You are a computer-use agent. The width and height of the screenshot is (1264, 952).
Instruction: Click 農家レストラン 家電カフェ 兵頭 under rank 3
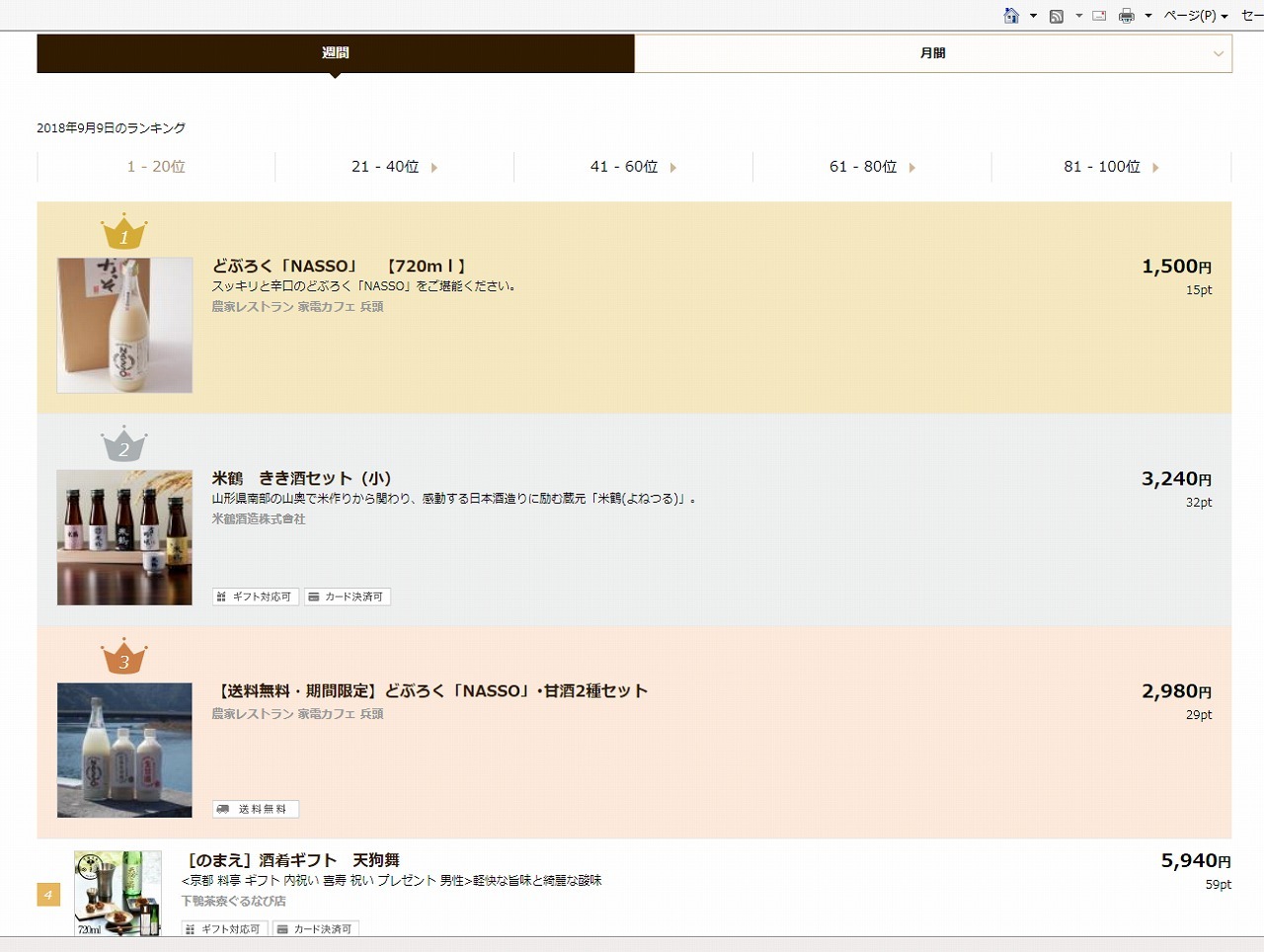pyautogui.click(x=297, y=714)
